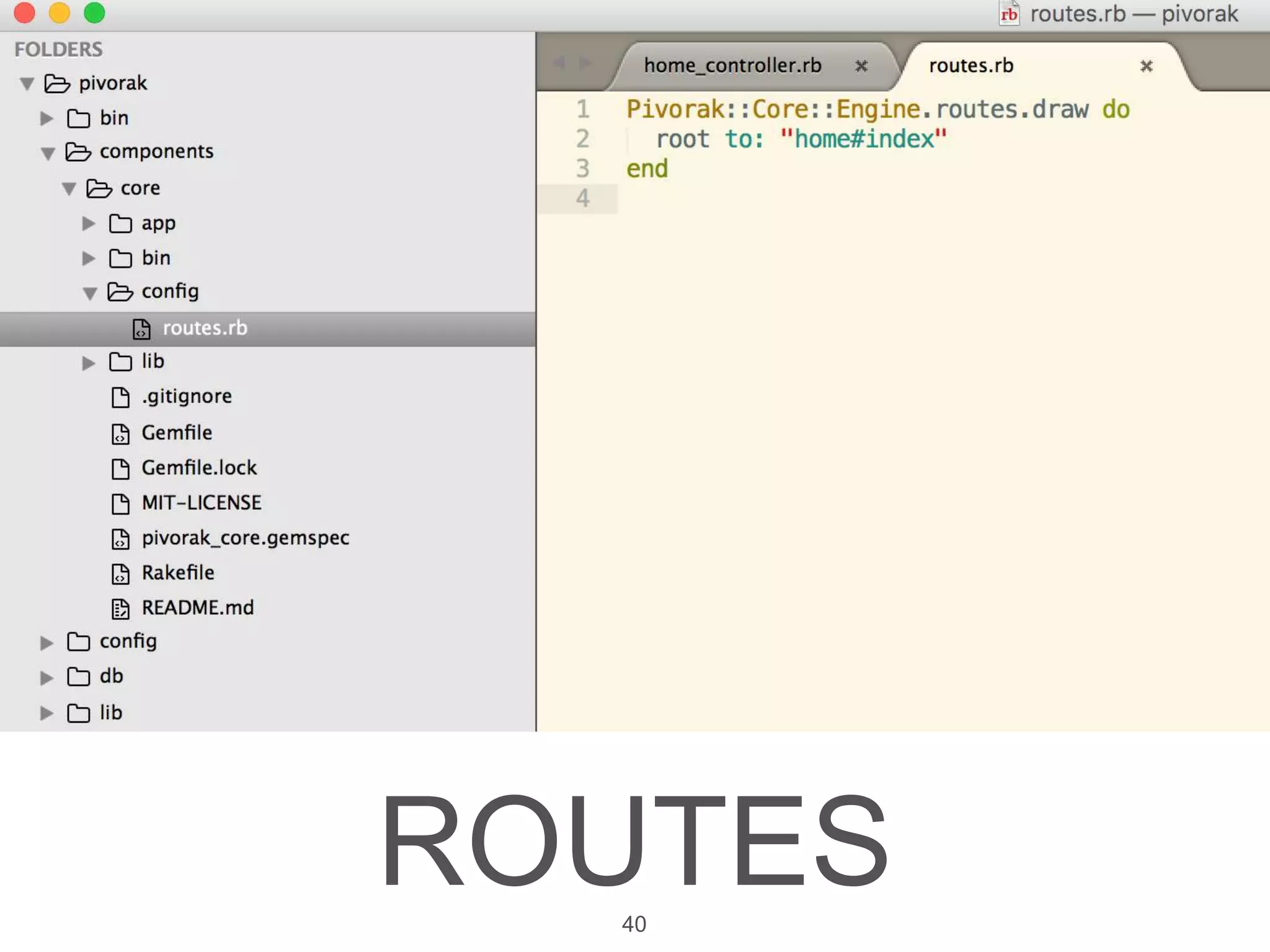Viewport: 1270px width, 952px height.
Task: Click the routes.rb file icon in the sidebar
Action: (x=141, y=328)
